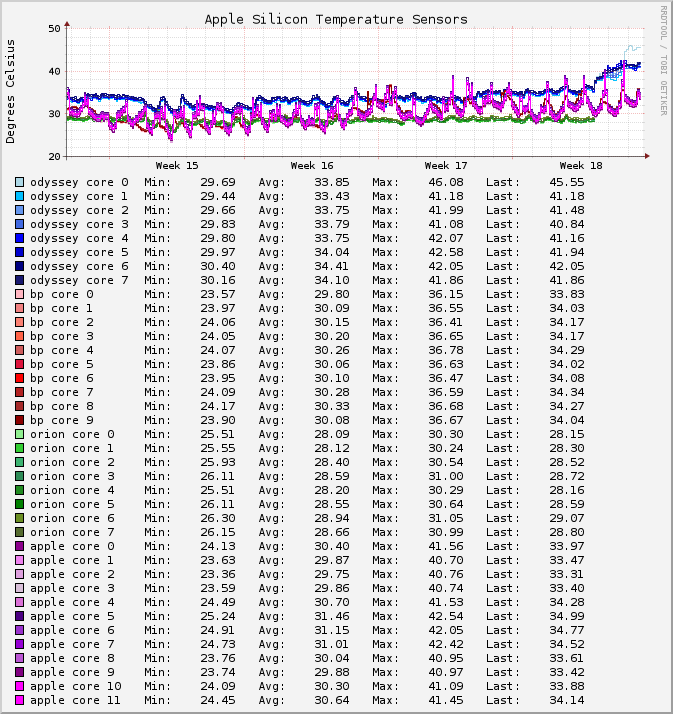Click bp core 0 Min value 23.57
673x714 pixels.
[x=218, y=294]
